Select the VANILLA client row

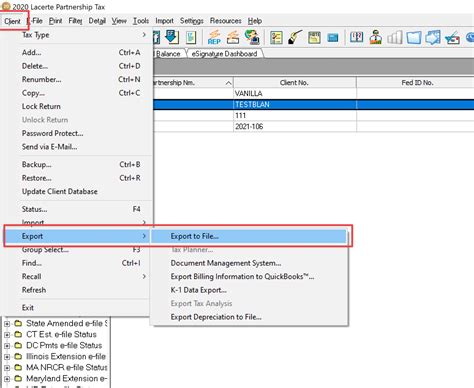coord(314,93)
